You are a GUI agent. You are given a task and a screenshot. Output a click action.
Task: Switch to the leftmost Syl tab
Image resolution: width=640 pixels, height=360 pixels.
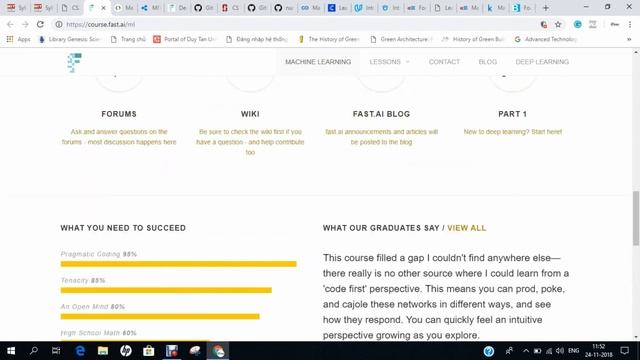(x=16, y=8)
